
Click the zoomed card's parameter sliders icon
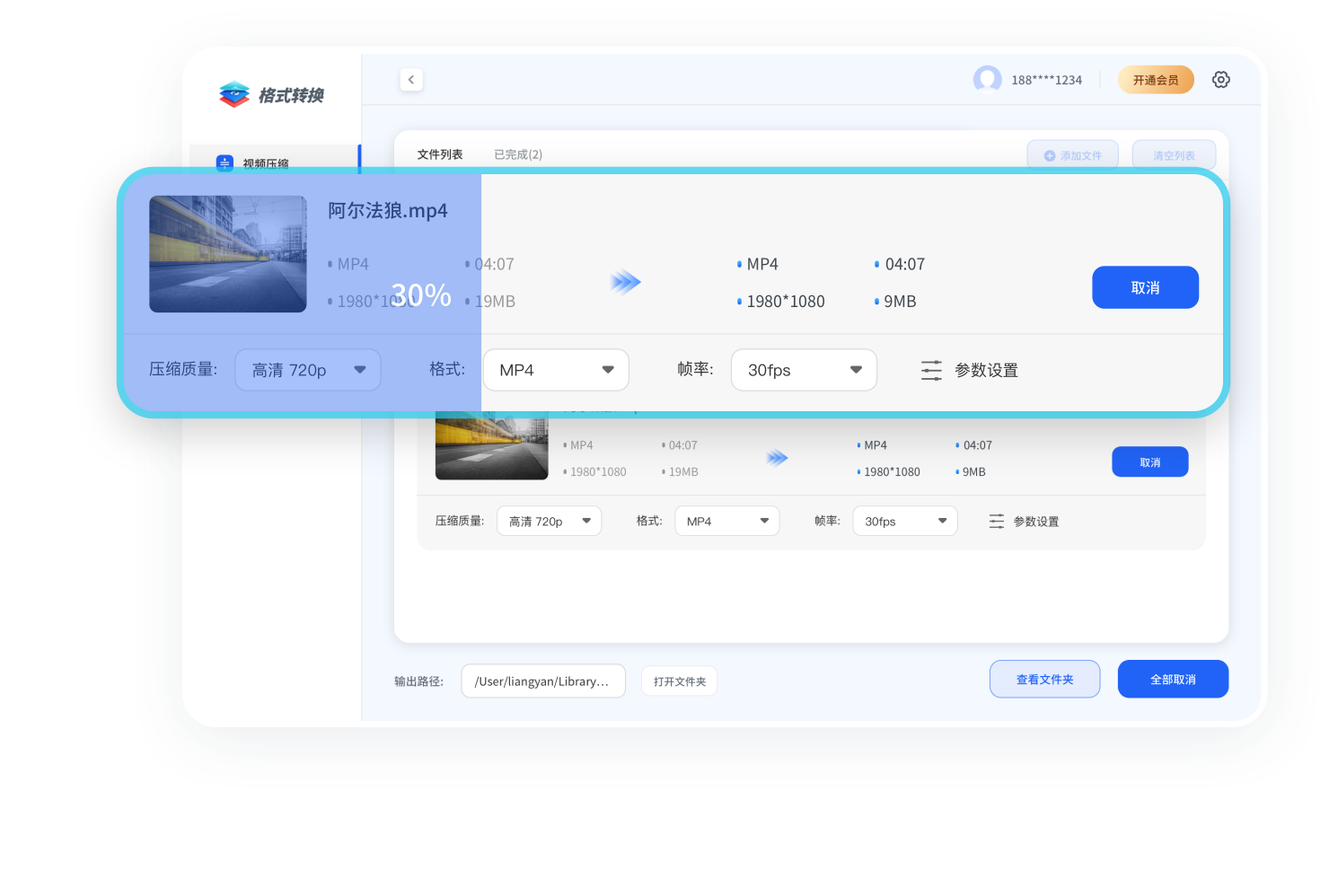point(932,370)
